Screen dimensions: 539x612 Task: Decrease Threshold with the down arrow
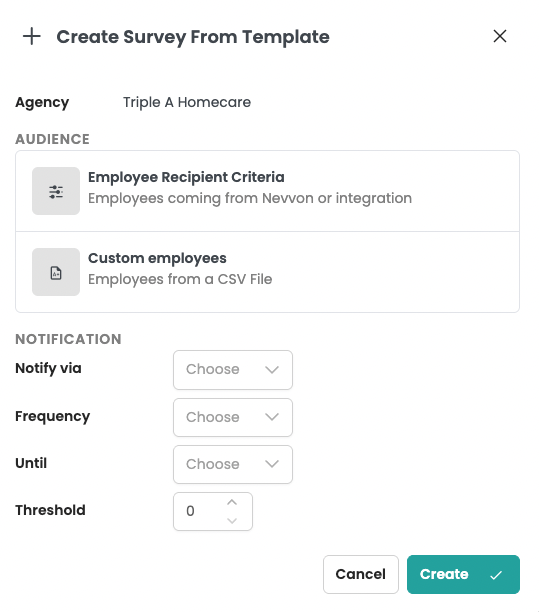click(232, 521)
